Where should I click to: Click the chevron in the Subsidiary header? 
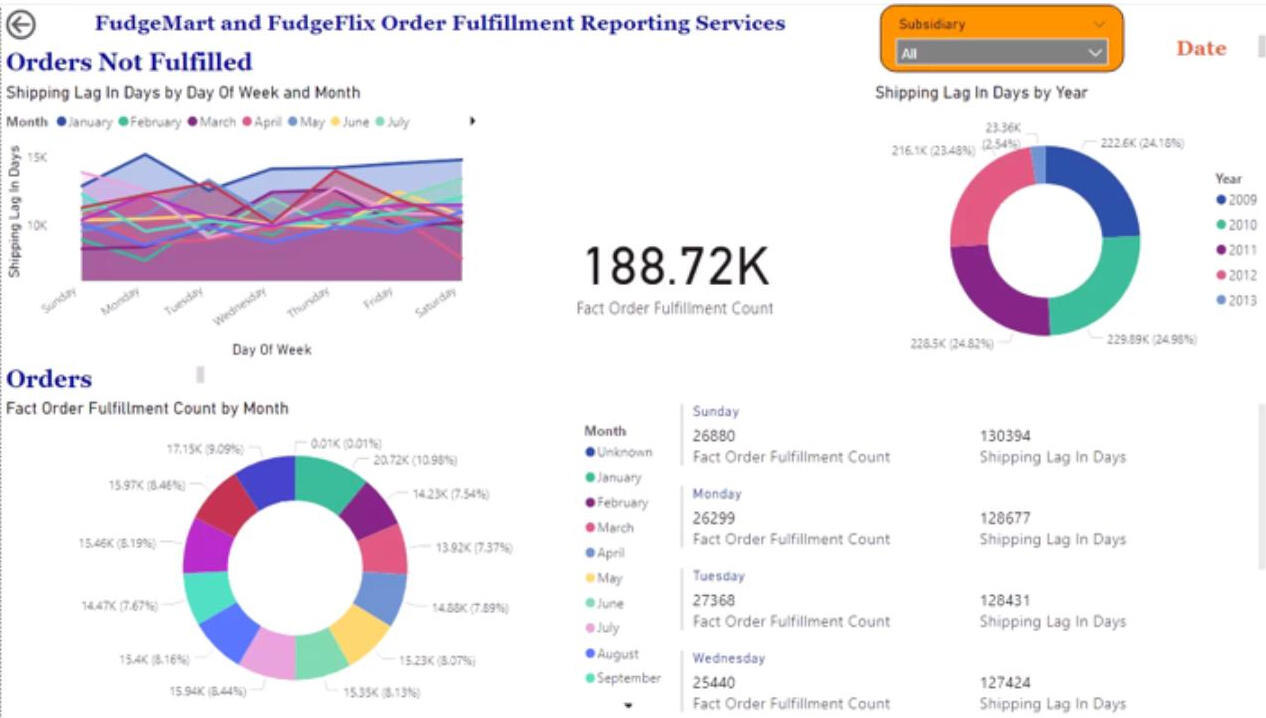pyautogui.click(x=1099, y=24)
